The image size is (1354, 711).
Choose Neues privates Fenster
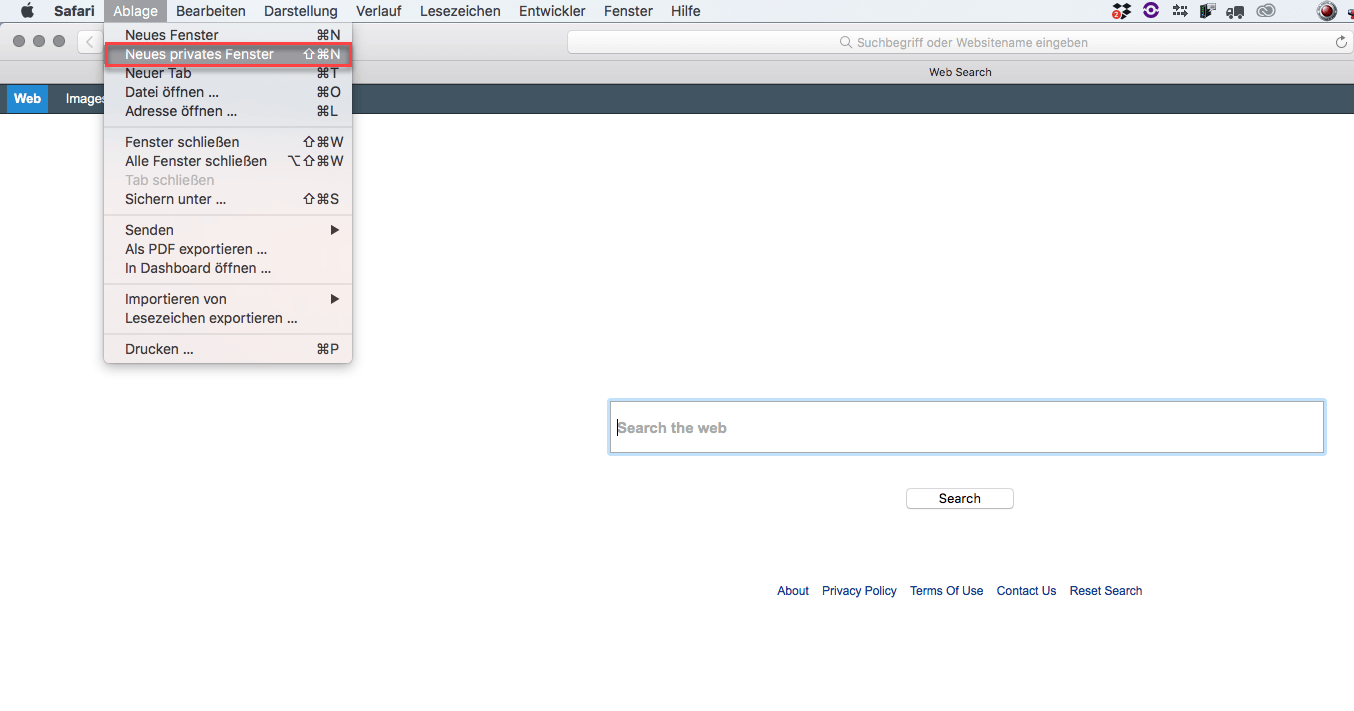228,54
